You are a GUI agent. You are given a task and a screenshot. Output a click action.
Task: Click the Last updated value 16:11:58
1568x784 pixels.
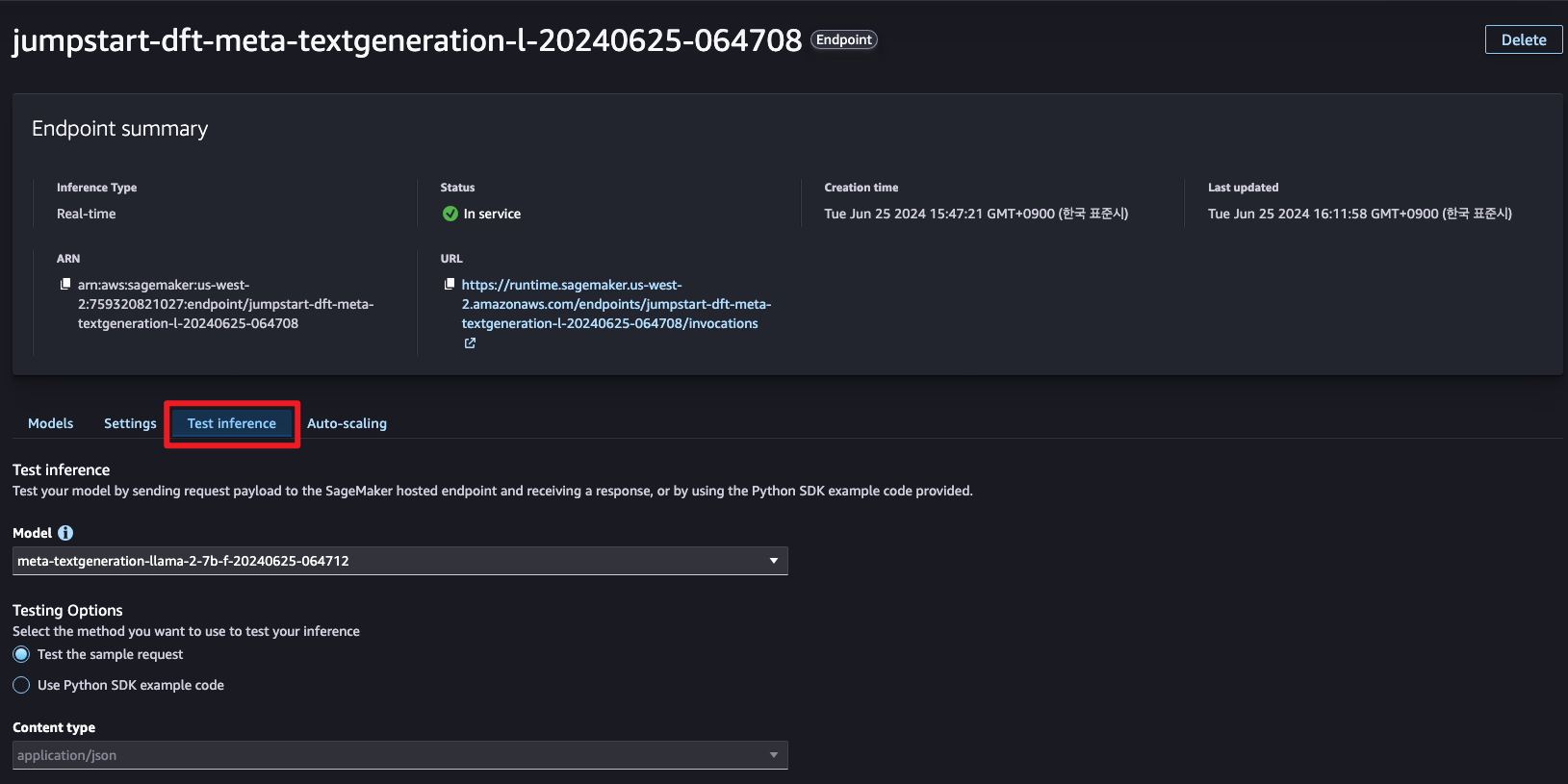coord(1360,214)
